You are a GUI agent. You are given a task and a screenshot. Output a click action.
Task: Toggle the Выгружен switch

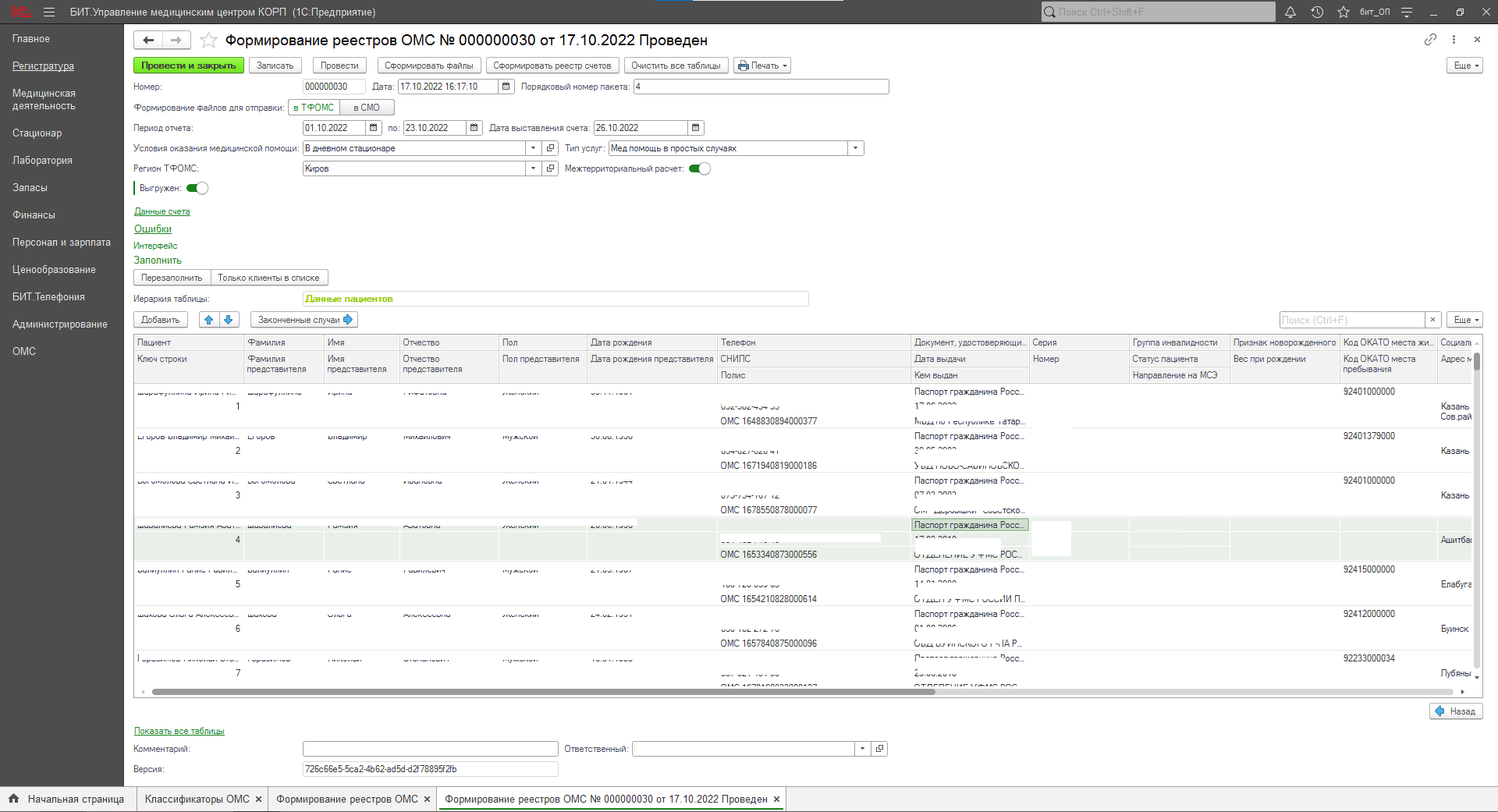pyautogui.click(x=197, y=188)
